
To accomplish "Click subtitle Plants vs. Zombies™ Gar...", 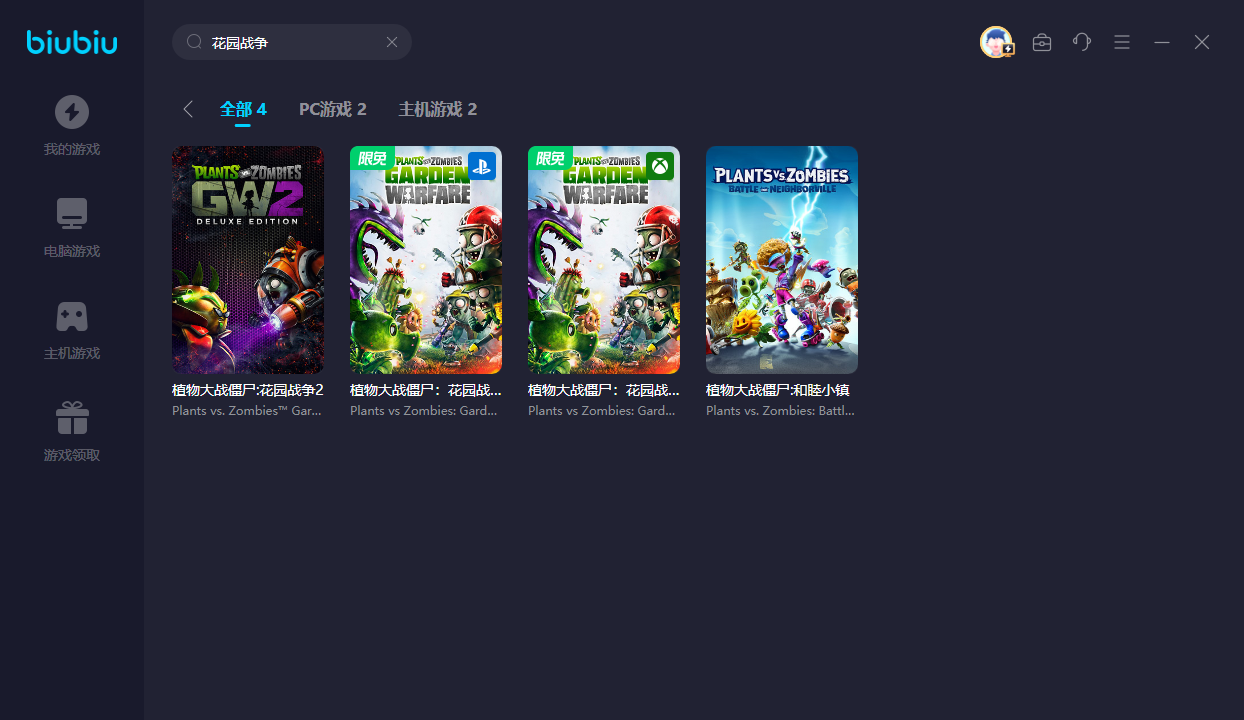I will pyautogui.click(x=248, y=410).
